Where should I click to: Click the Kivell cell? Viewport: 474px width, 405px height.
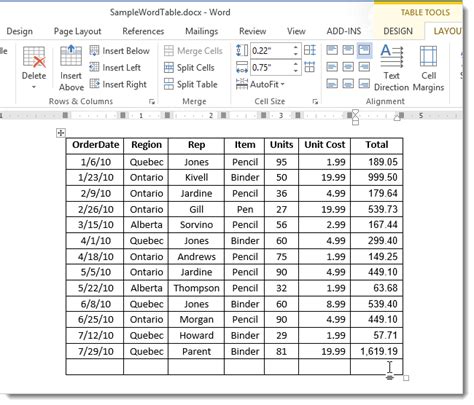click(196, 177)
